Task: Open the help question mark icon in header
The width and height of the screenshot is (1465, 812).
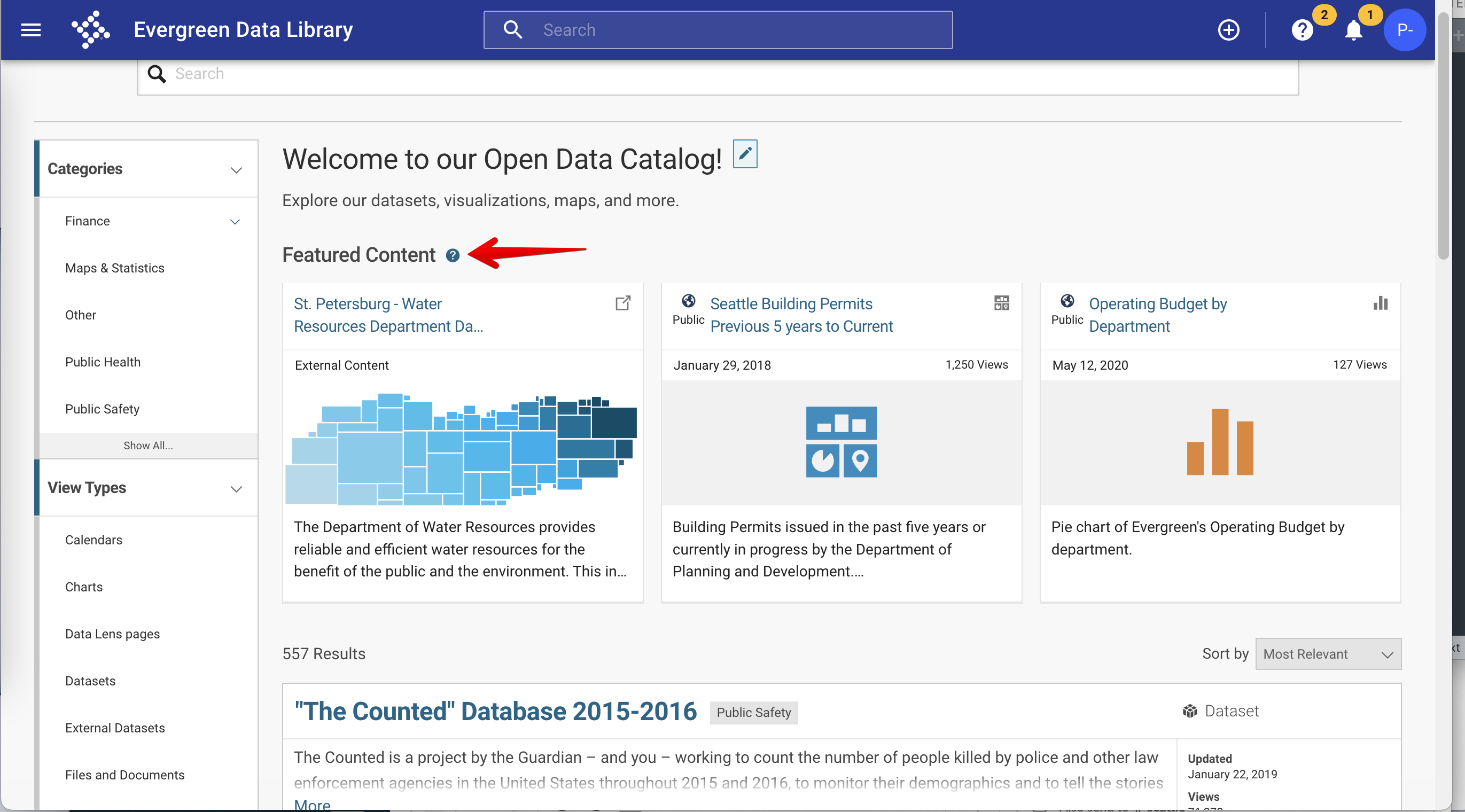Action: click(1302, 29)
